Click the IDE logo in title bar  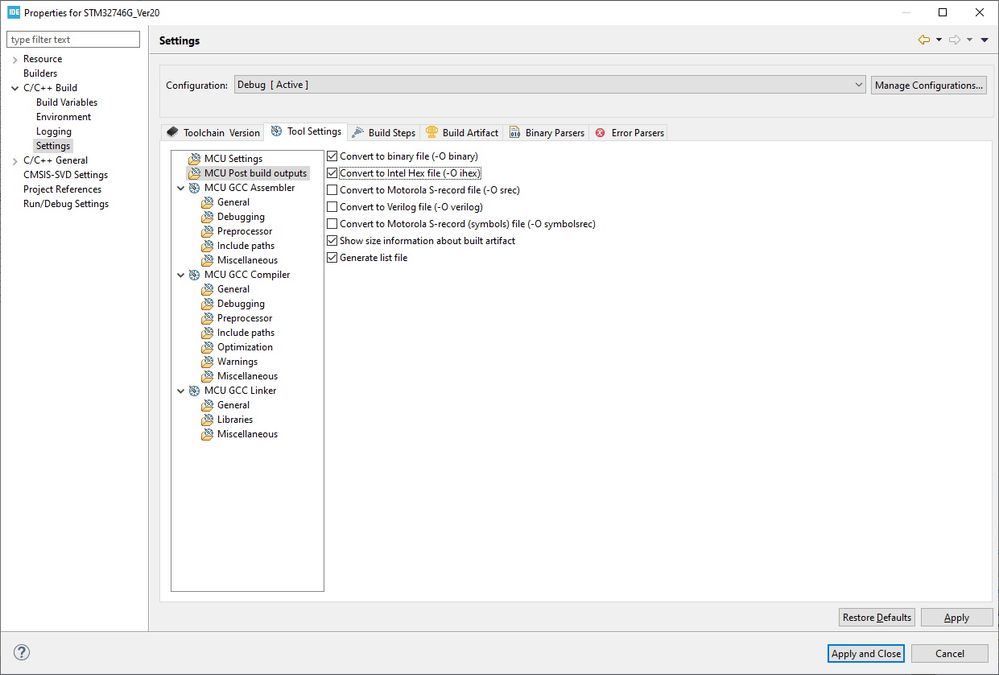coord(13,12)
